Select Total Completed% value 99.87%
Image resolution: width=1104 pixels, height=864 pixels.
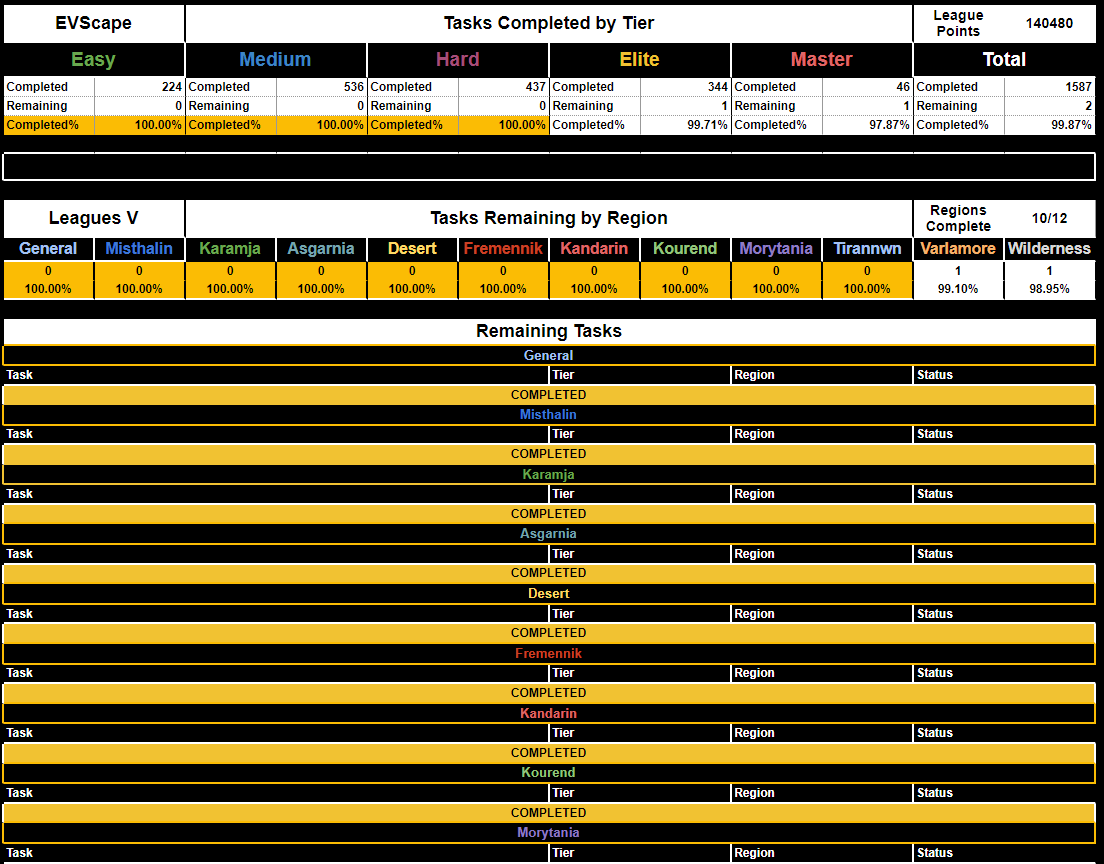coord(1050,125)
